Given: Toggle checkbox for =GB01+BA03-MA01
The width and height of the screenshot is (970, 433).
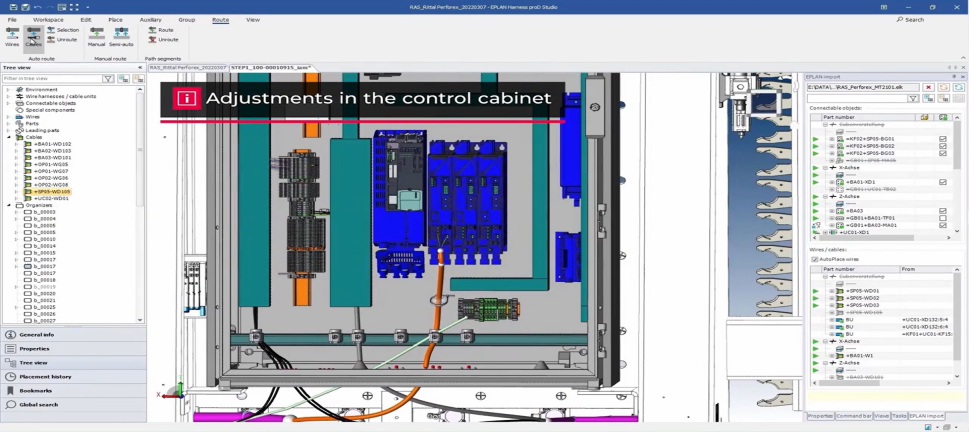Looking at the screenshot, I should [x=943, y=225].
